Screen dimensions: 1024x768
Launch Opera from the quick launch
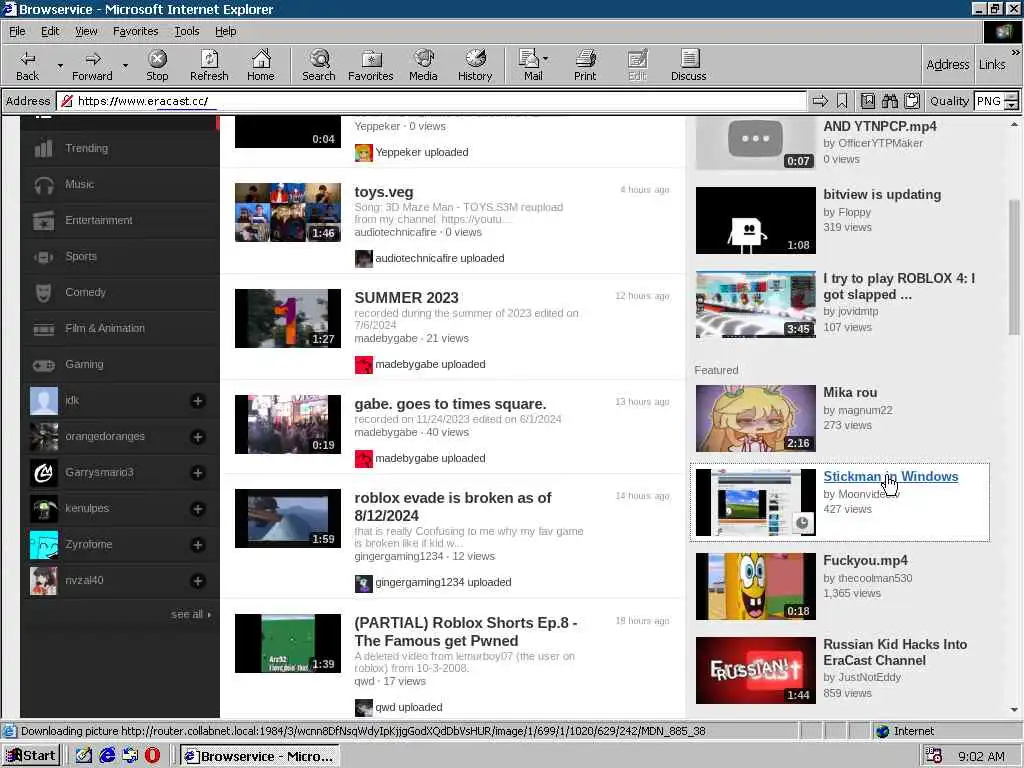pyautogui.click(x=152, y=756)
